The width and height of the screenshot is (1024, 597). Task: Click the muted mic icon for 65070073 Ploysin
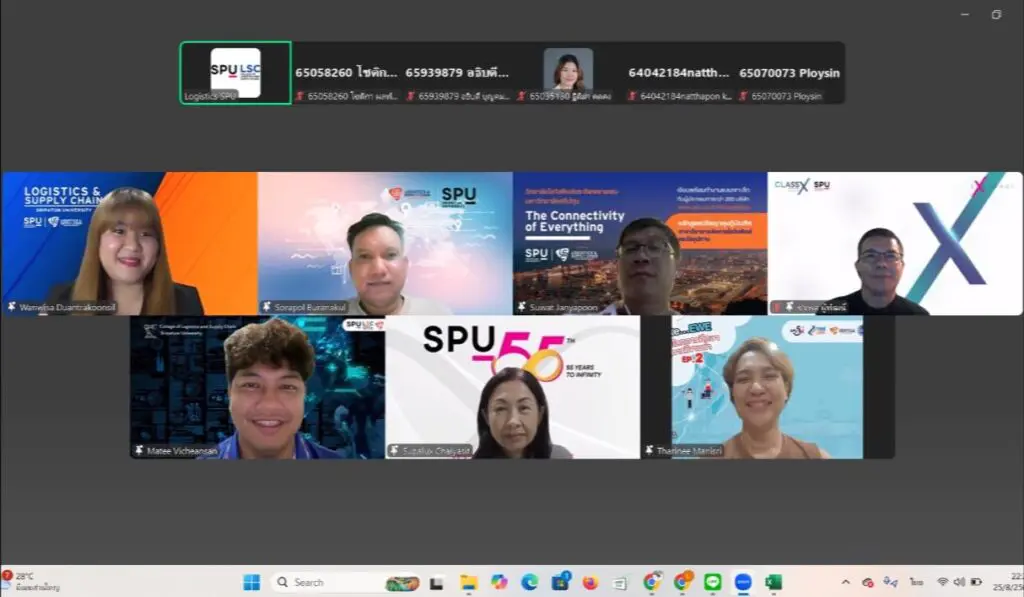point(743,96)
